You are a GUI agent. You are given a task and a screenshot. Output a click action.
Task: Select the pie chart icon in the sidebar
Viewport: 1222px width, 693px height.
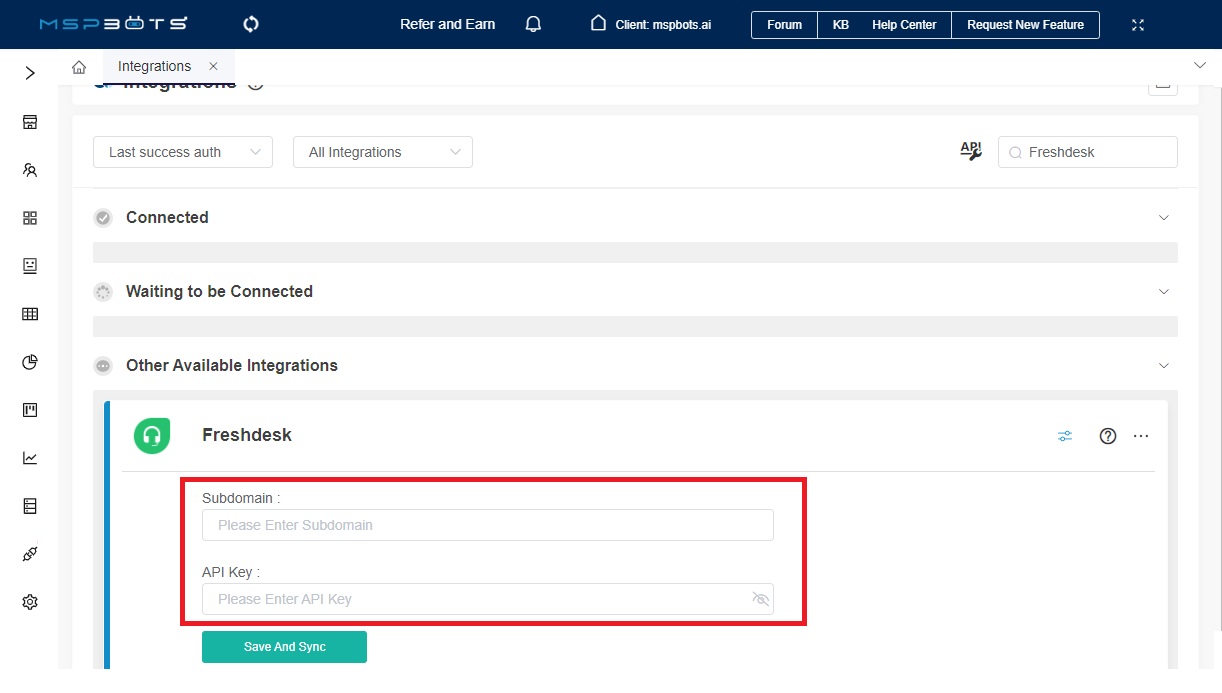pyautogui.click(x=29, y=362)
